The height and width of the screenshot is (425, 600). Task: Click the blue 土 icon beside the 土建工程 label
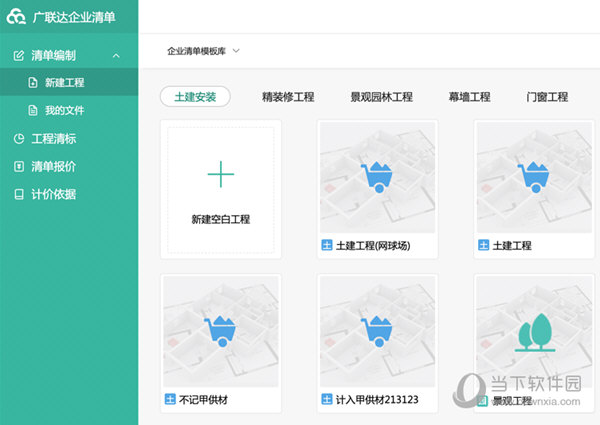(484, 245)
